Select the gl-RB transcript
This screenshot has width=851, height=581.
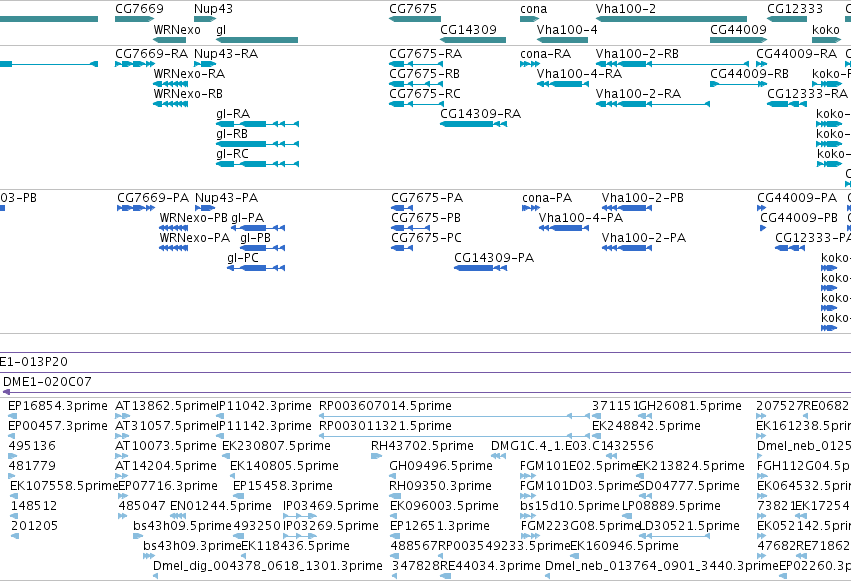257,144
